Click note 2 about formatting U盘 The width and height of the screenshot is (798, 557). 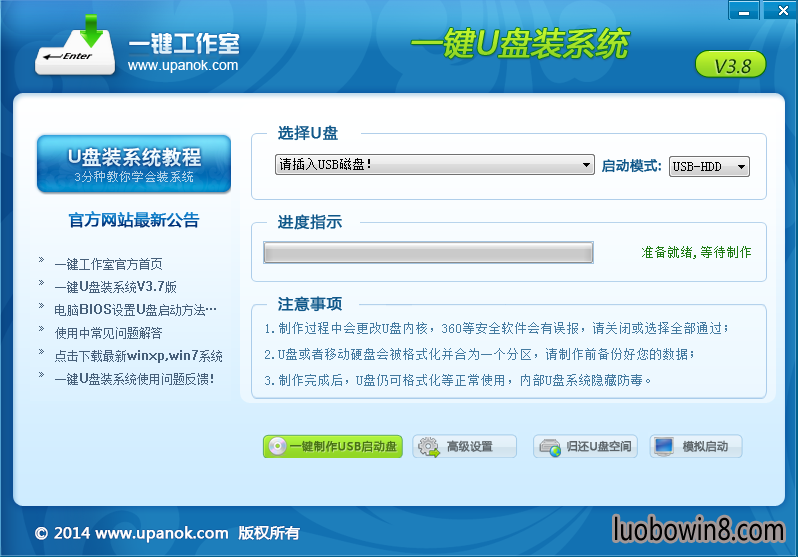[479, 354]
